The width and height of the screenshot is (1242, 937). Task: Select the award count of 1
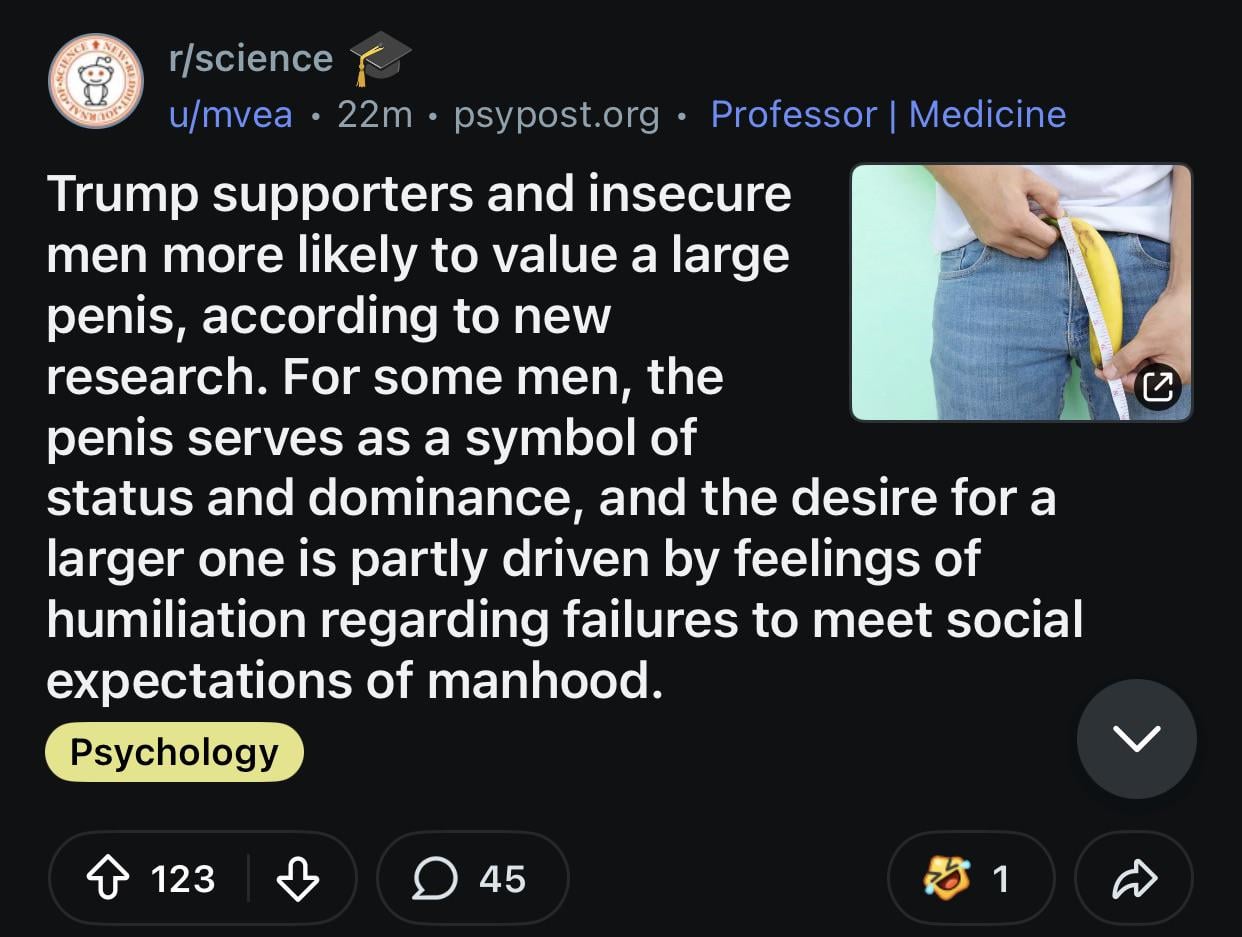[x=1000, y=879]
